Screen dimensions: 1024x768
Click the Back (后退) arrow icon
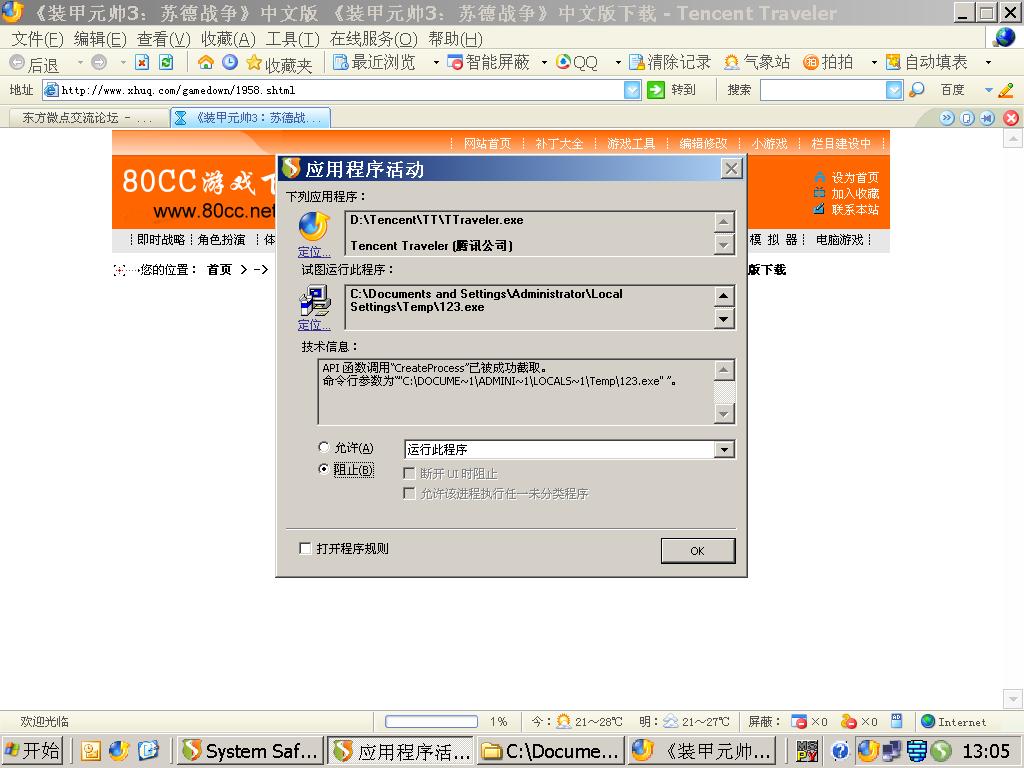18,63
